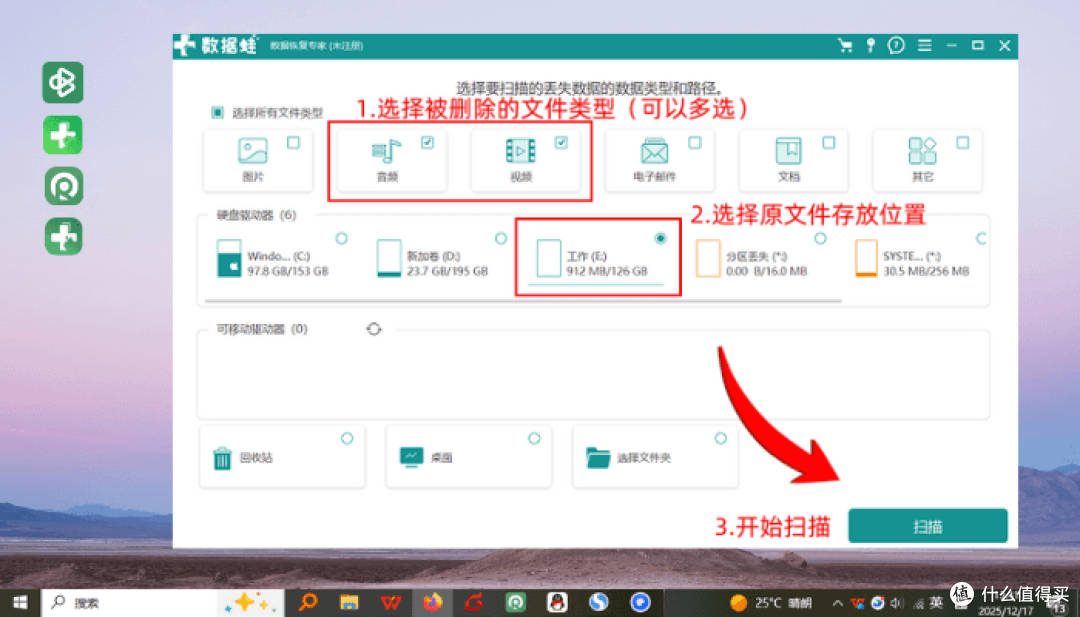Open the 25°C 晴朗 weather widget

[x=771, y=603]
